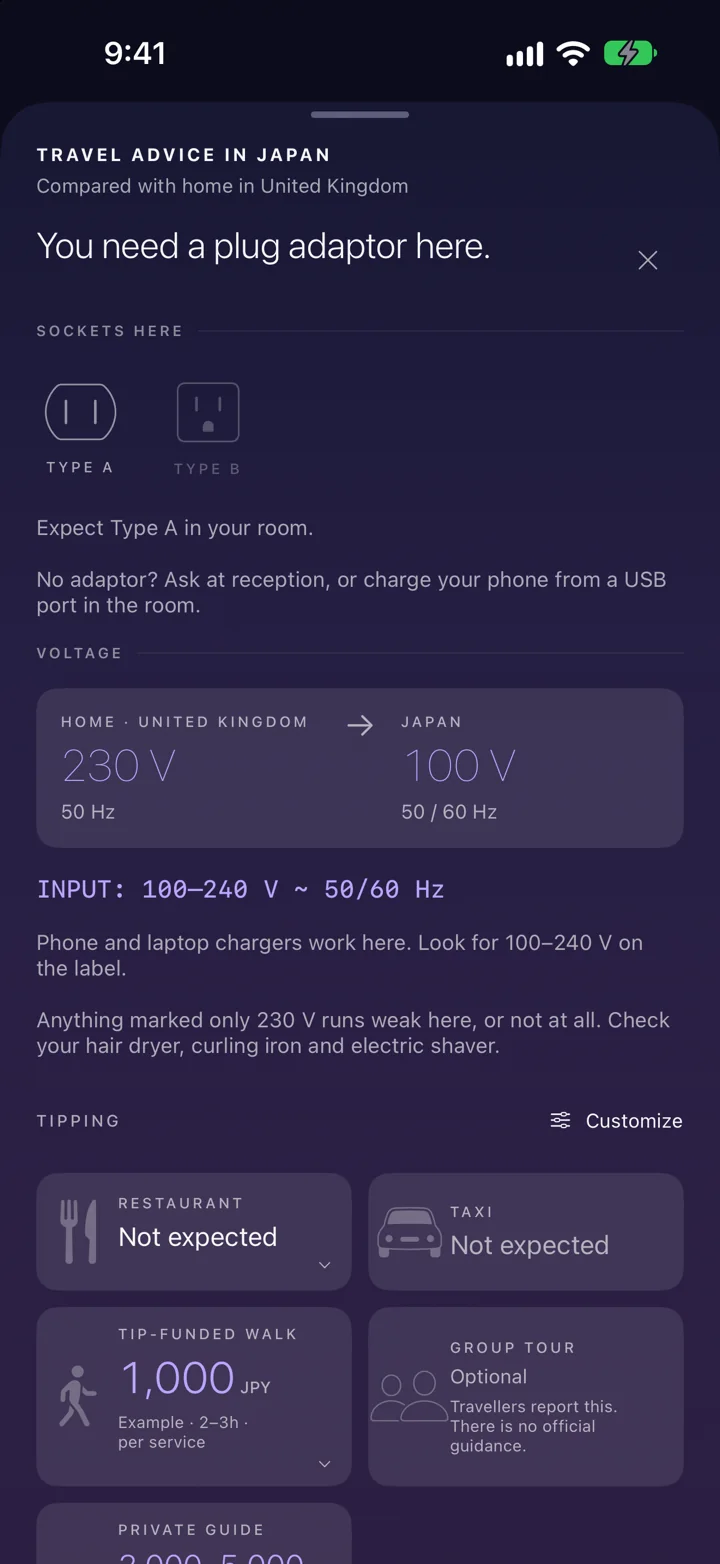Open the Taxi Not expected card
720x1564 pixels.
(x=526, y=1231)
